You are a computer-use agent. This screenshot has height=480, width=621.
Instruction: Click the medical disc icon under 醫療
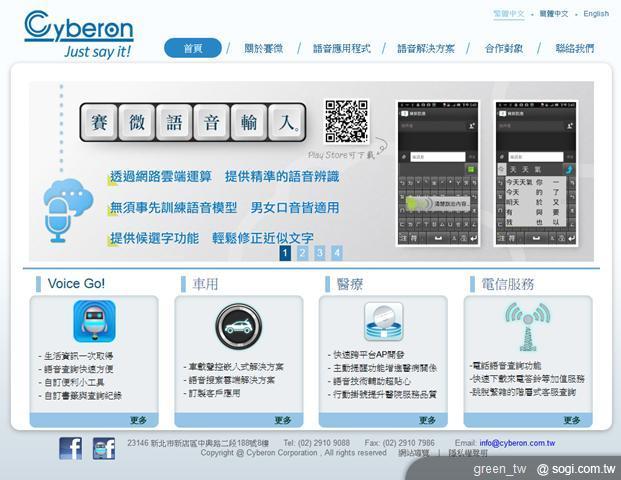coord(383,321)
